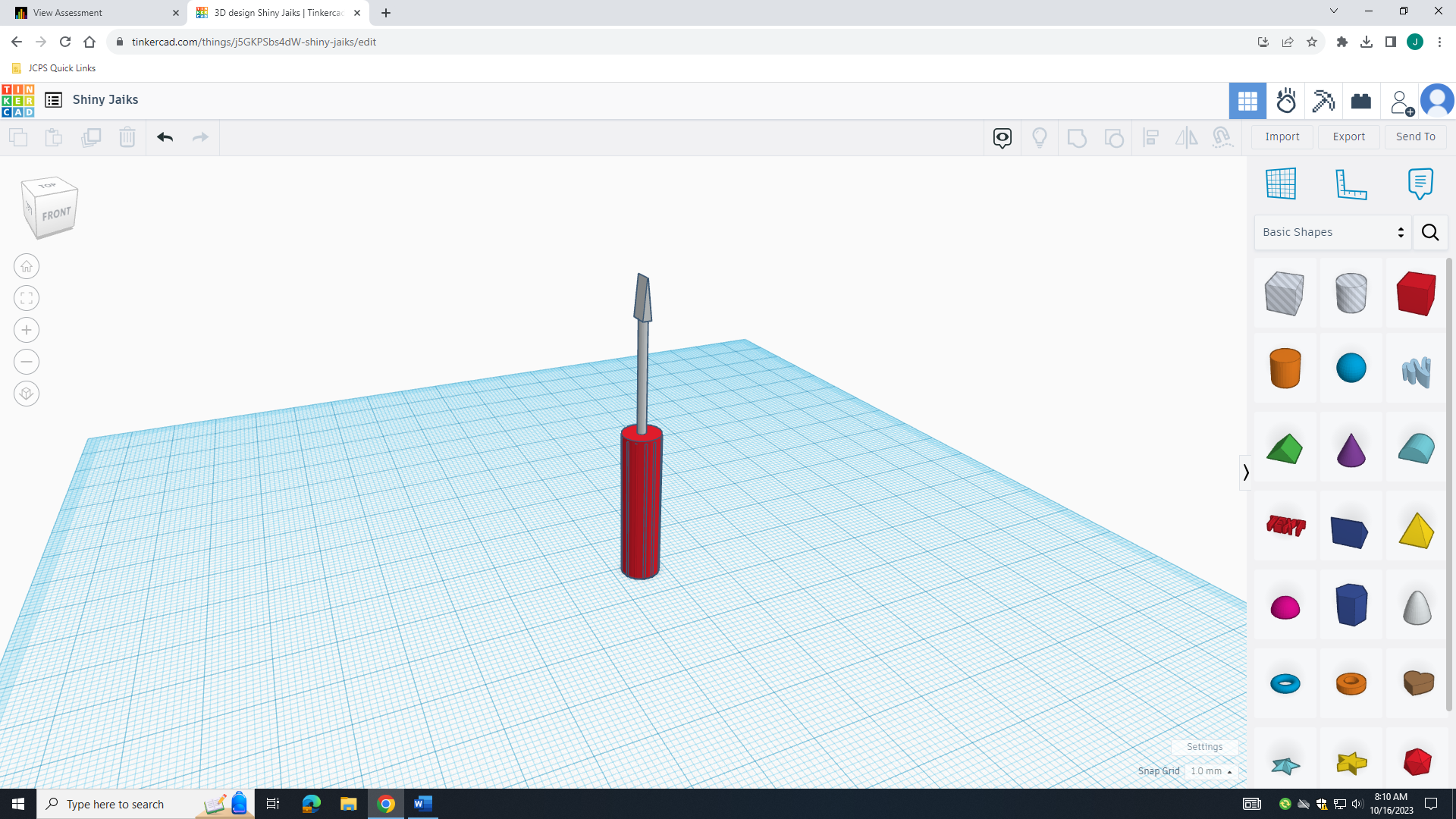Screen dimensions: 1456x819
Task: Click the Paste toolbar icon
Action: click(x=54, y=137)
